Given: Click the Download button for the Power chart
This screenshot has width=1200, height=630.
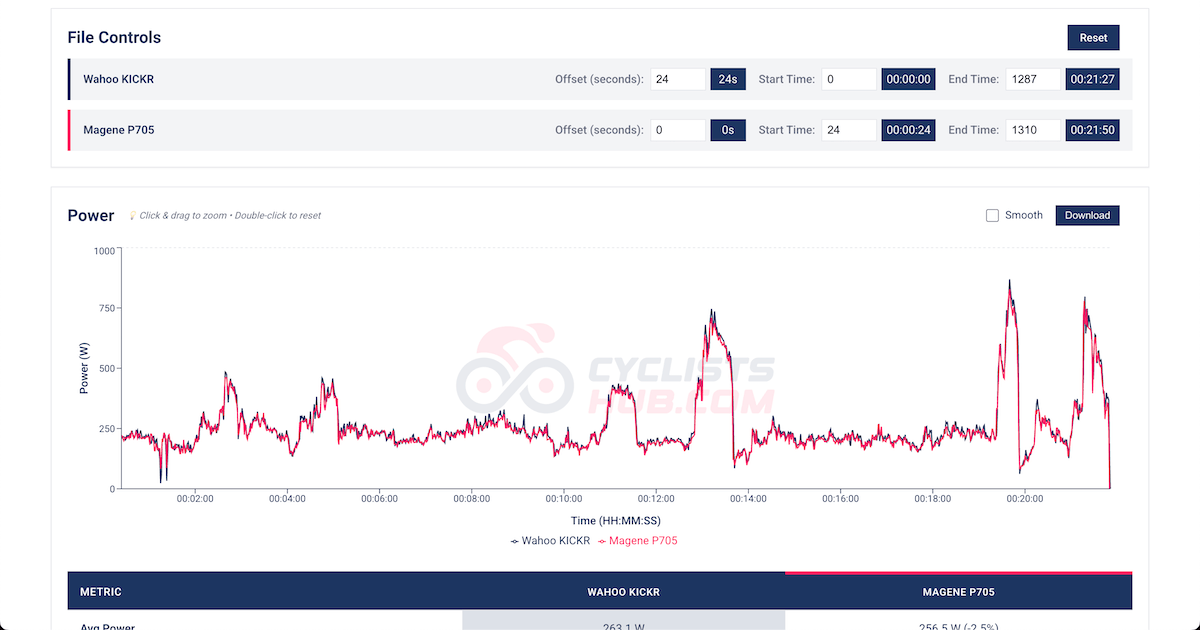Looking at the screenshot, I should [1087, 215].
